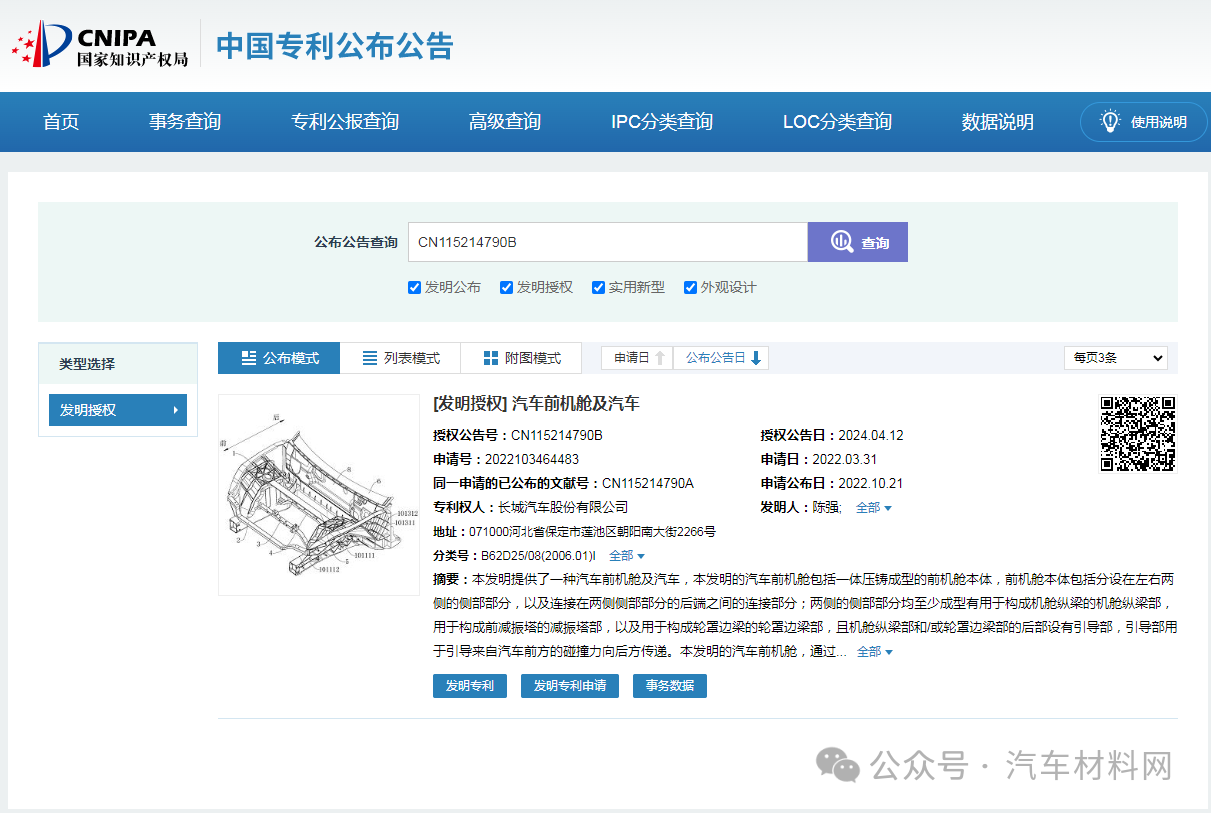The image size is (1211, 813).
Task: Switch to 附图模式 grid view icon
Action: tap(490, 358)
